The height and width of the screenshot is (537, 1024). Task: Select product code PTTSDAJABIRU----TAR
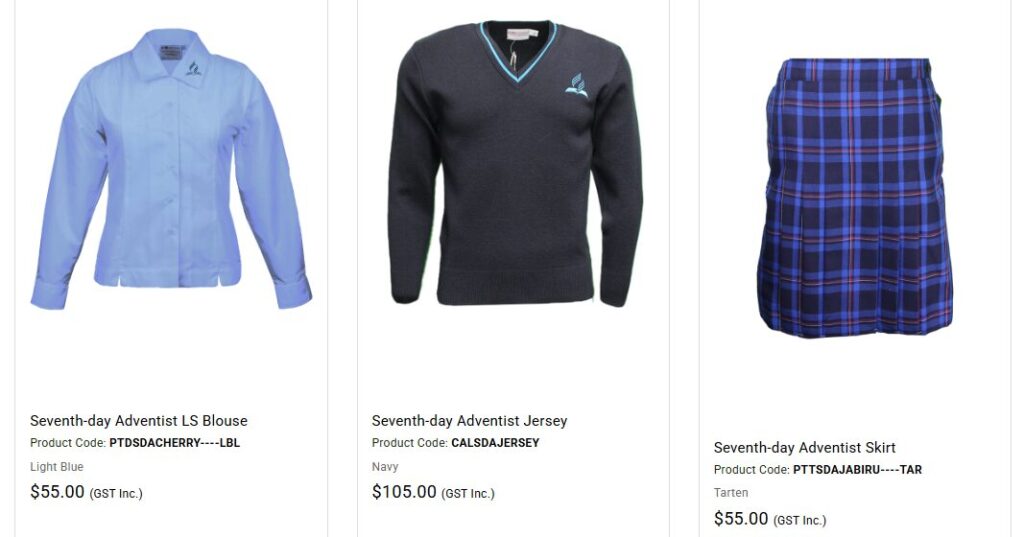(857, 470)
